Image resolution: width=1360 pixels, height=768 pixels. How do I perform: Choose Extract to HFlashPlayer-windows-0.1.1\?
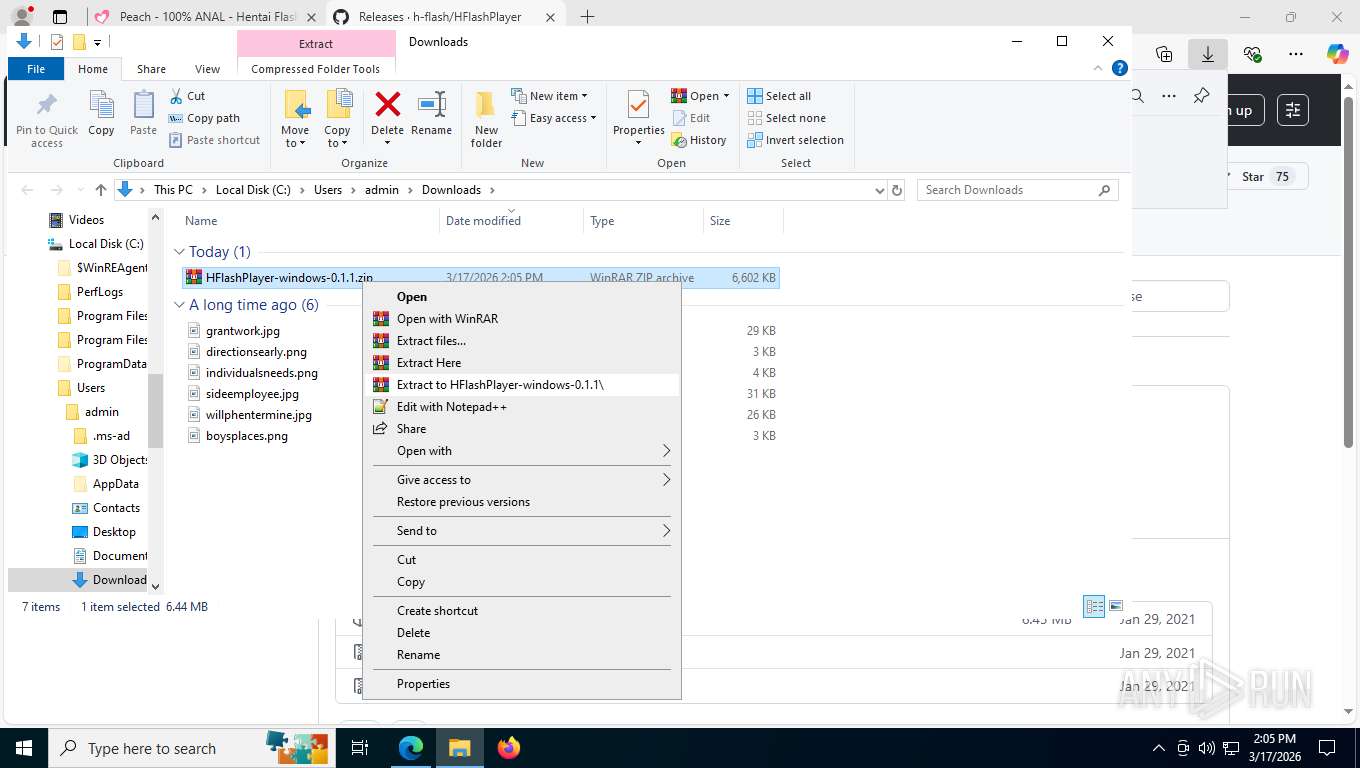point(521,385)
